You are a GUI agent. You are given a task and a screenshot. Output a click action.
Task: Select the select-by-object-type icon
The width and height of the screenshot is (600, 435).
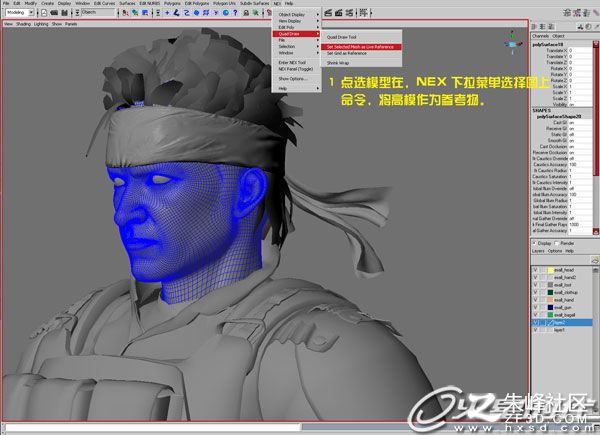(135, 13)
